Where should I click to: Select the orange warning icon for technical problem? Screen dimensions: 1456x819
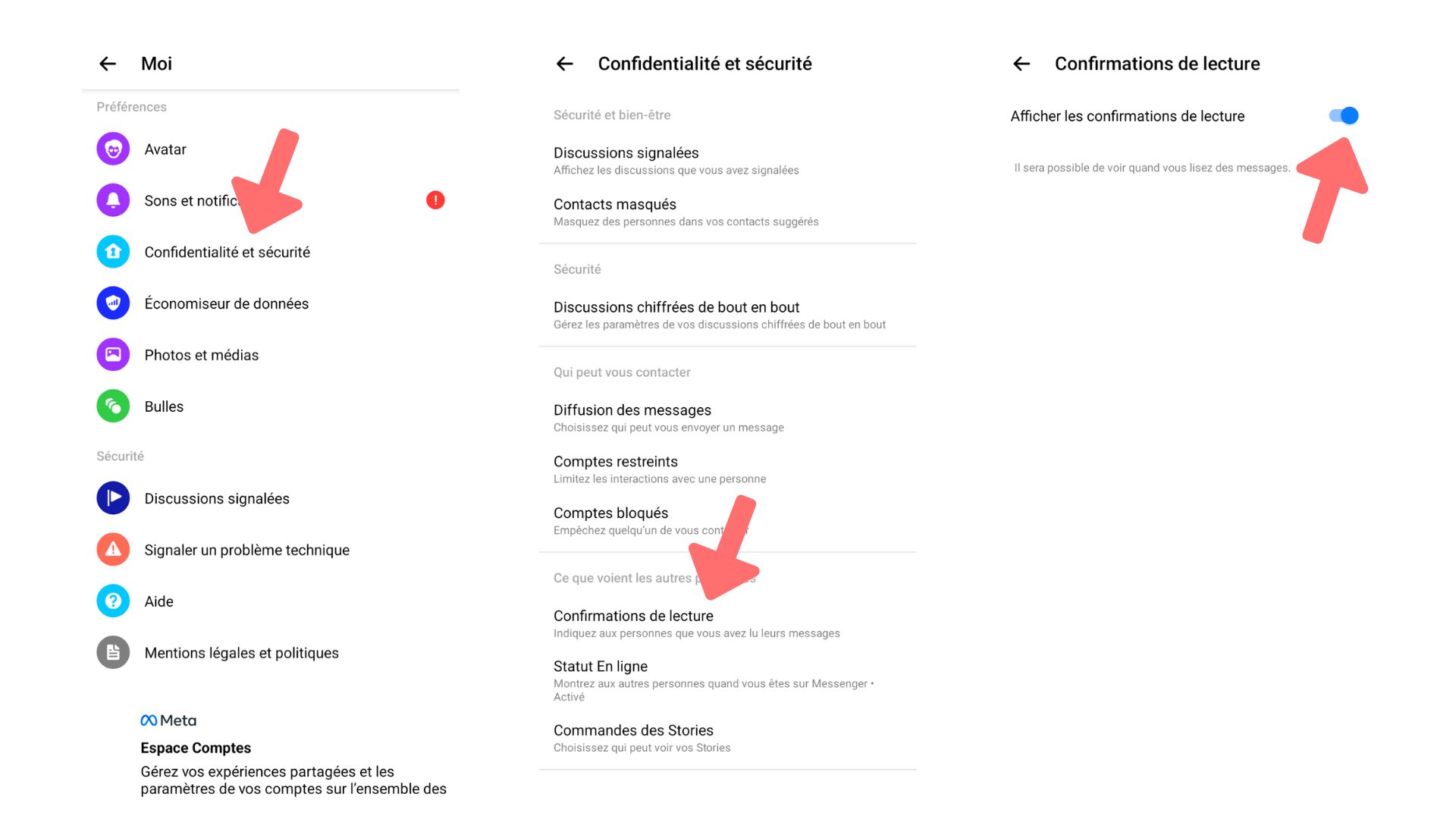tap(113, 550)
